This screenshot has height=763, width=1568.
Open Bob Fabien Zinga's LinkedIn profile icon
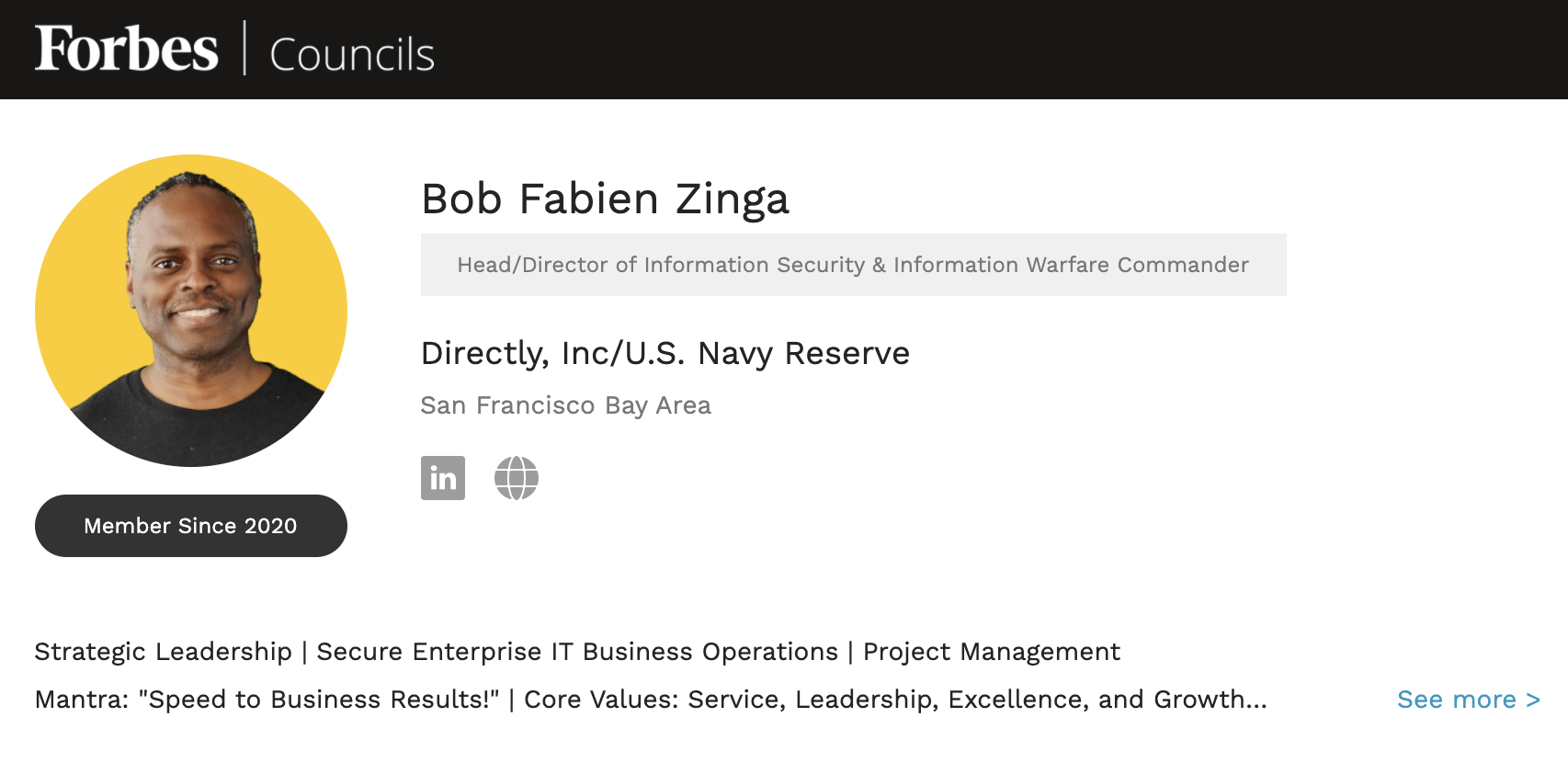[x=443, y=478]
